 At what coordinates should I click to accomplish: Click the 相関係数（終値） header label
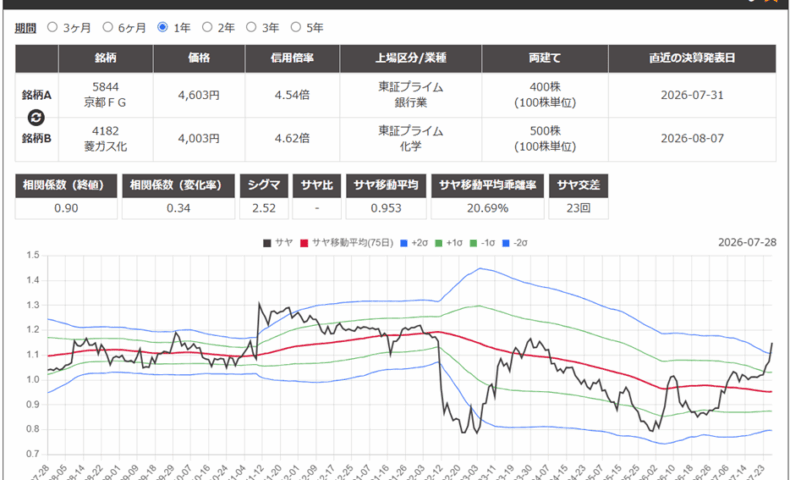[66, 185]
